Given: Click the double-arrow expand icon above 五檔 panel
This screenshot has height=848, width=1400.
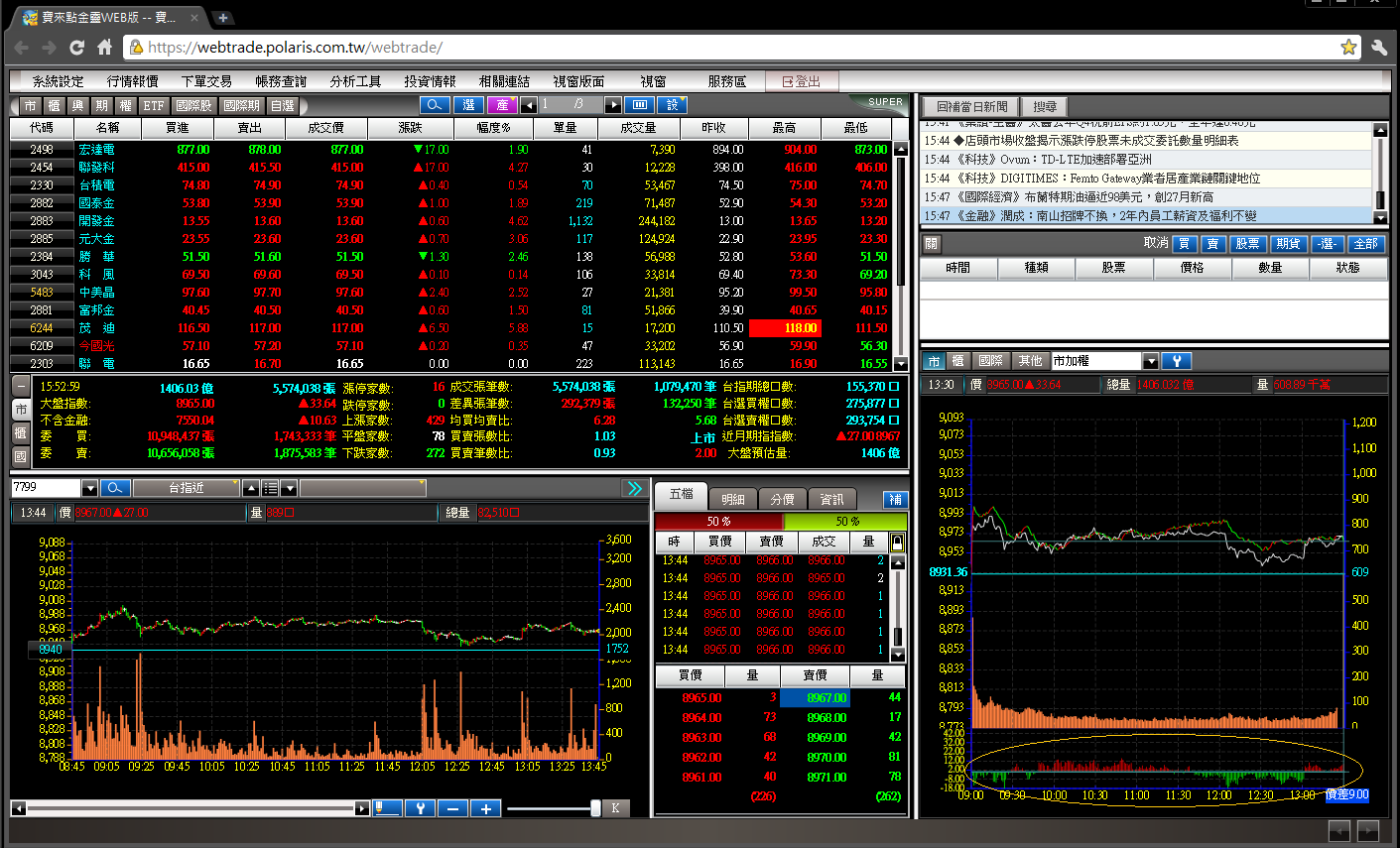Looking at the screenshot, I should coord(634,488).
